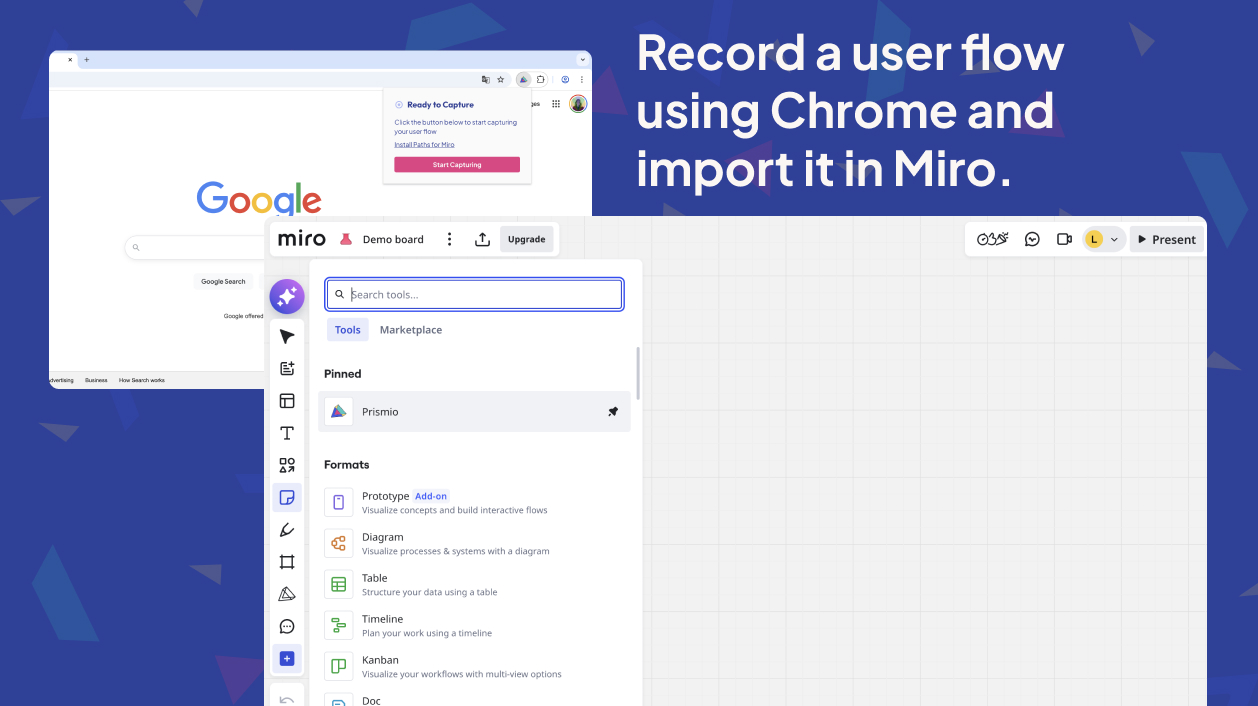This screenshot has height=706, width=1258.
Task: Open the board three-dot options menu
Action: [x=450, y=239]
